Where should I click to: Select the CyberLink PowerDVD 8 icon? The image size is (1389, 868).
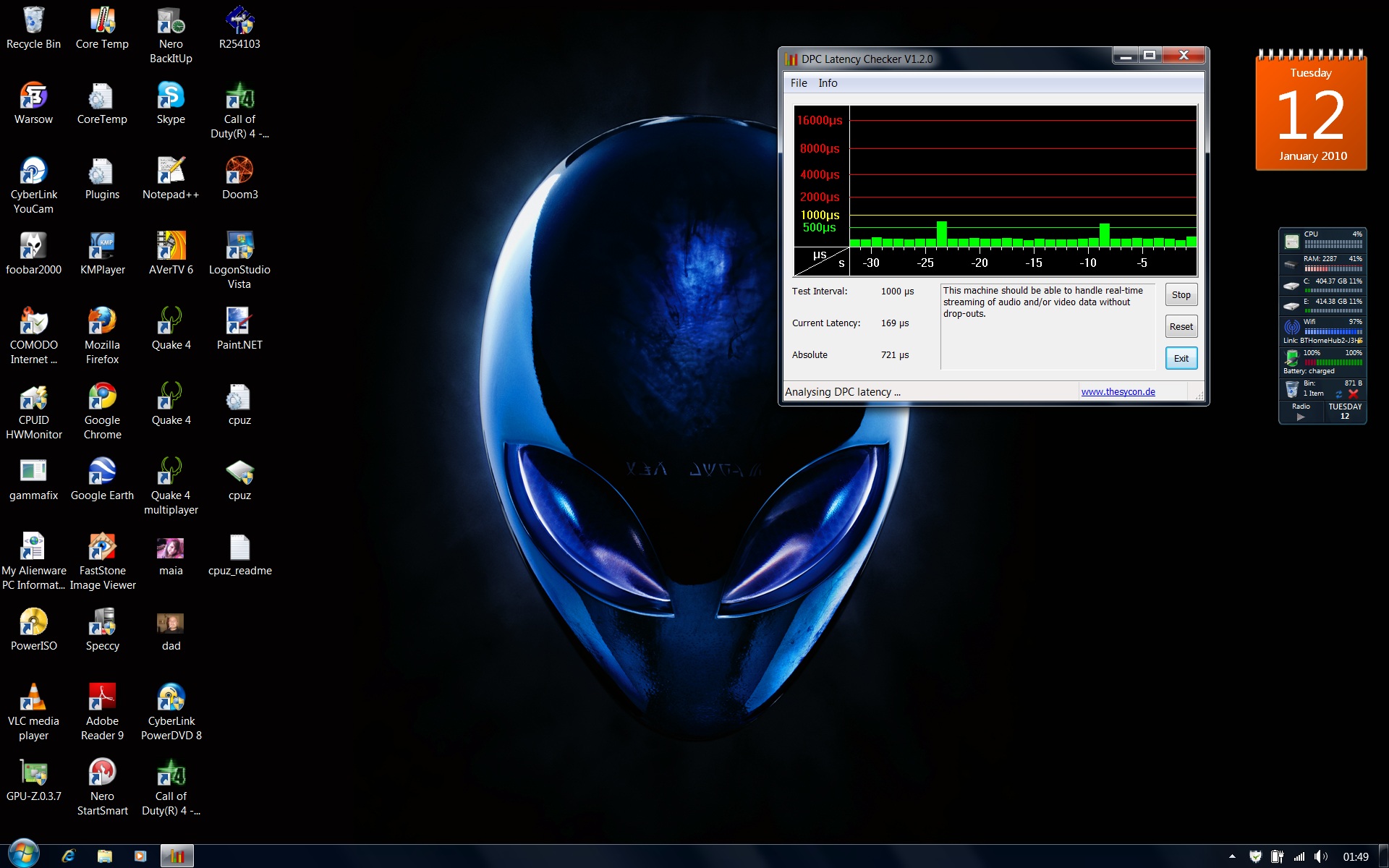tap(171, 713)
